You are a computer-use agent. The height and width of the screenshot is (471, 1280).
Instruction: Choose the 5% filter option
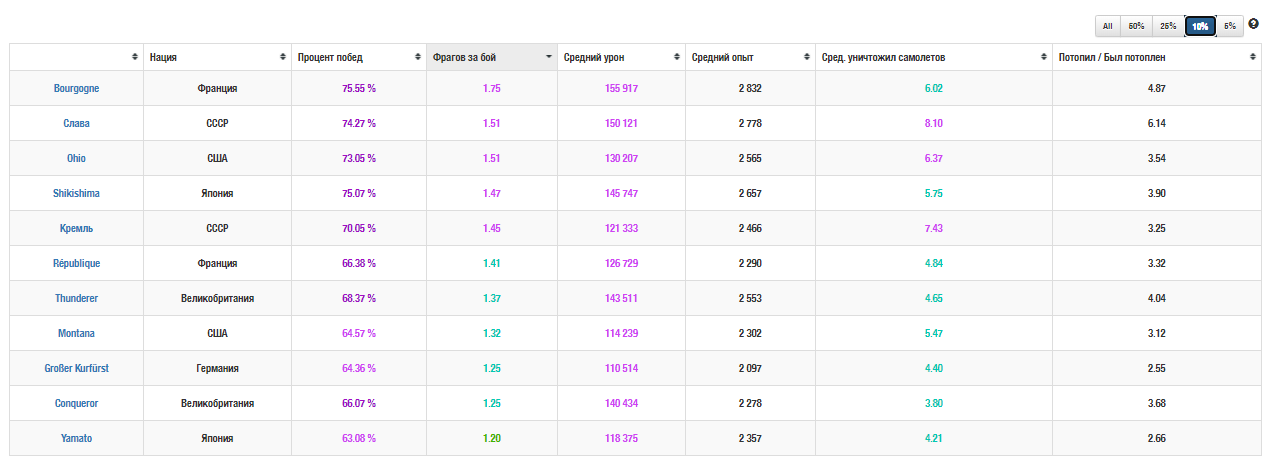coord(1230,26)
